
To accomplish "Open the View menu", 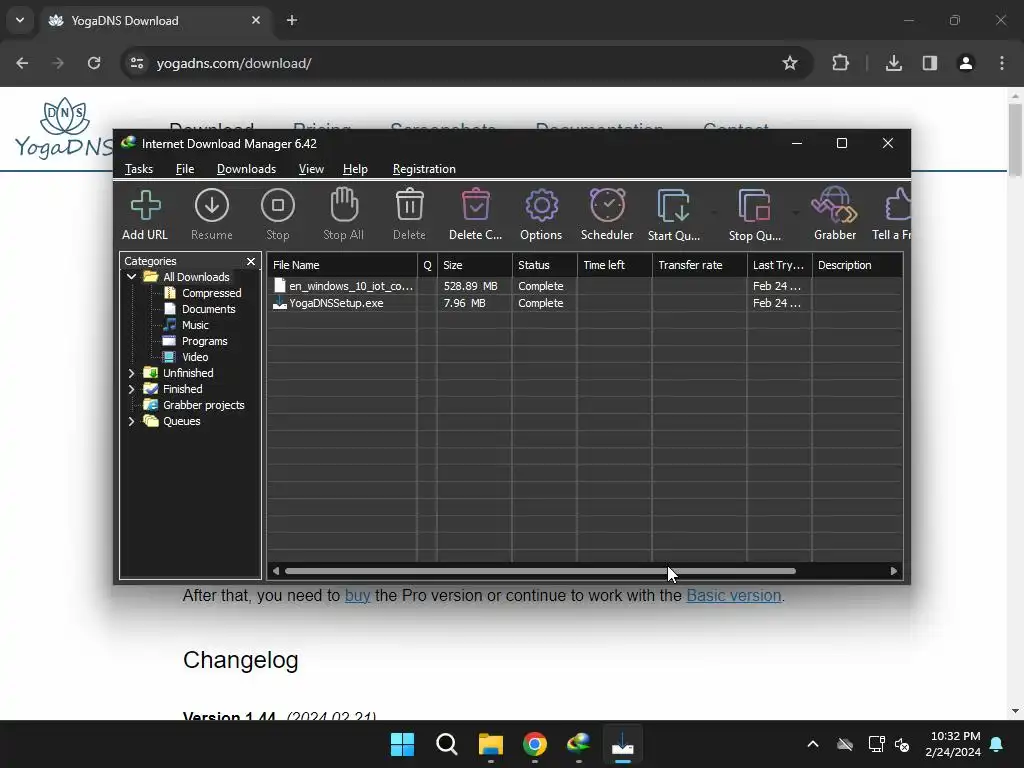I will point(311,168).
